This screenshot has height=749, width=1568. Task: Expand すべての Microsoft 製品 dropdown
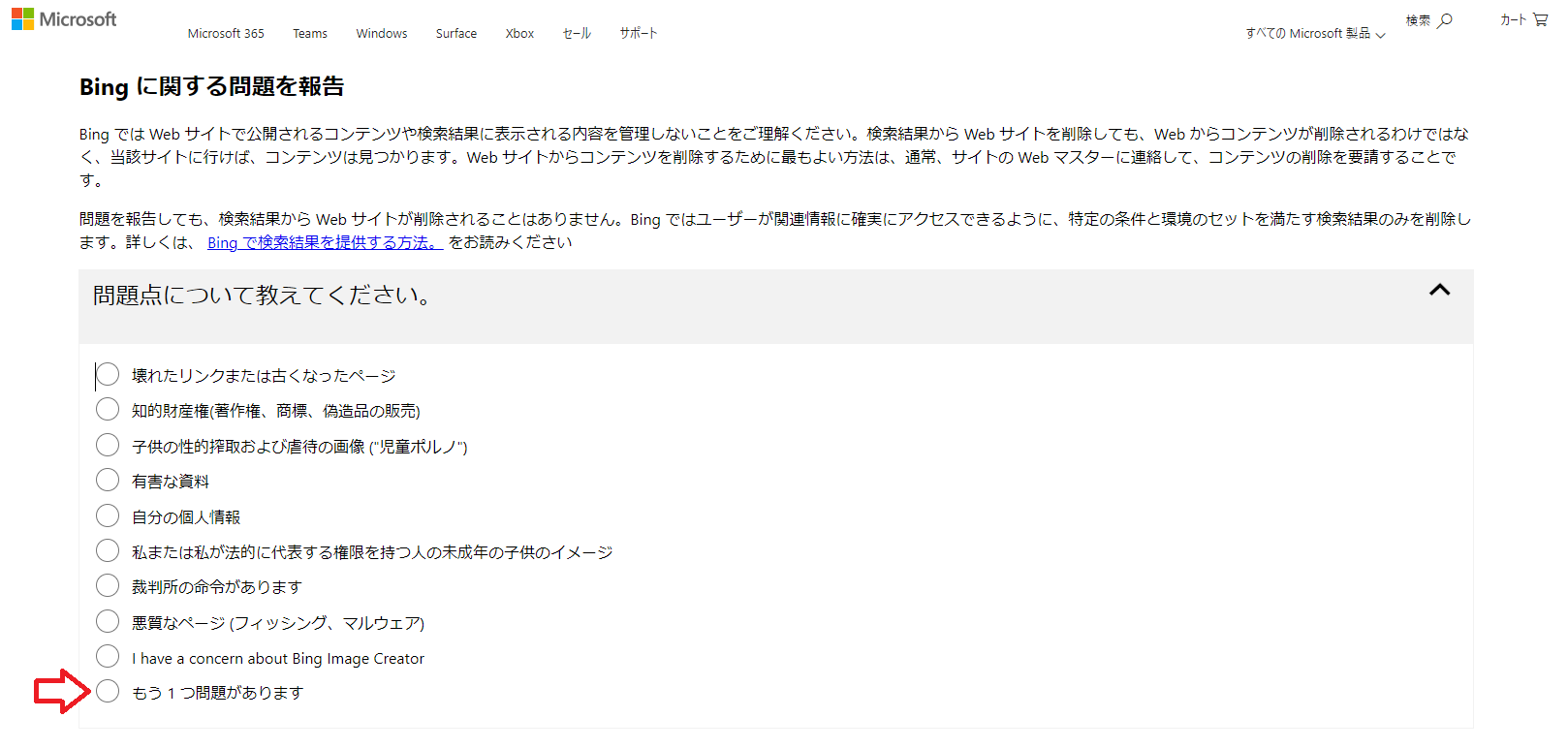(1316, 34)
